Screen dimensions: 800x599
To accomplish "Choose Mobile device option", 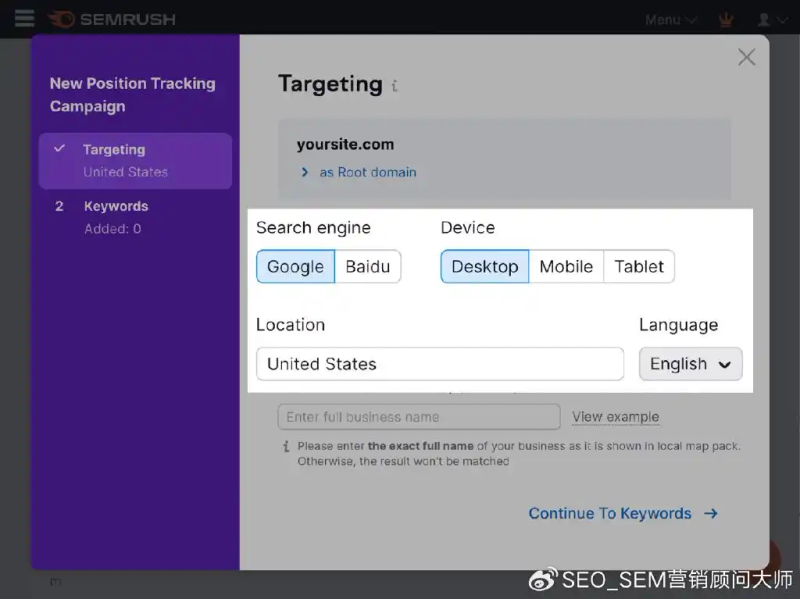I will (x=566, y=267).
